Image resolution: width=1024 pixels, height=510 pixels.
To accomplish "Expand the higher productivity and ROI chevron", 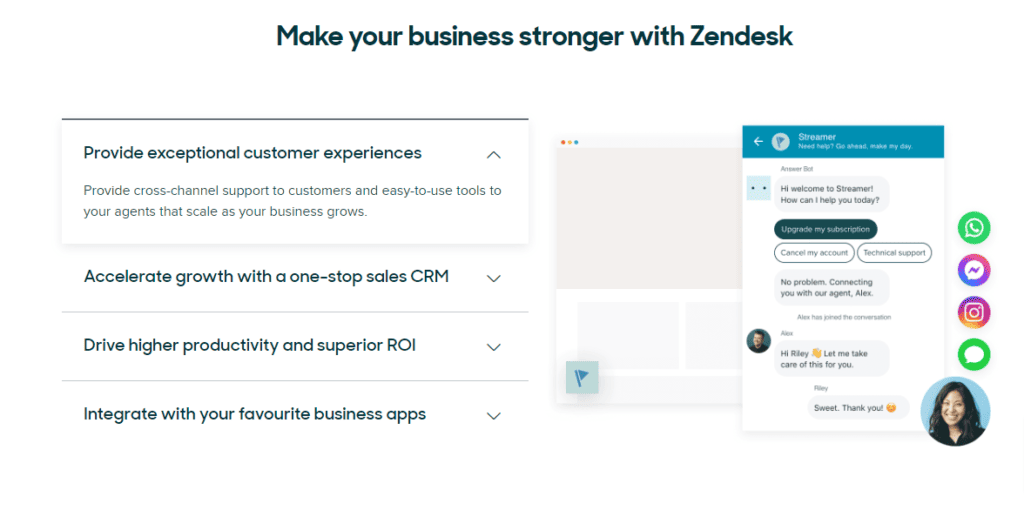I will pyautogui.click(x=493, y=347).
